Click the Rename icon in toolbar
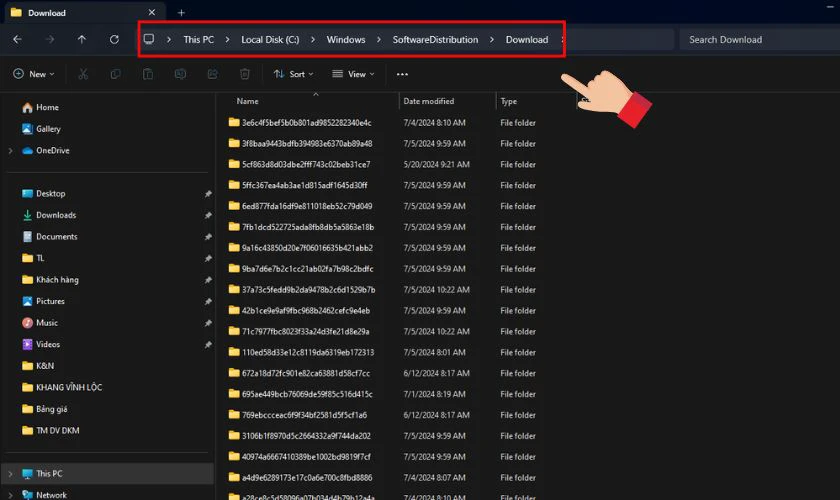The width and height of the screenshot is (840, 500). click(180, 74)
